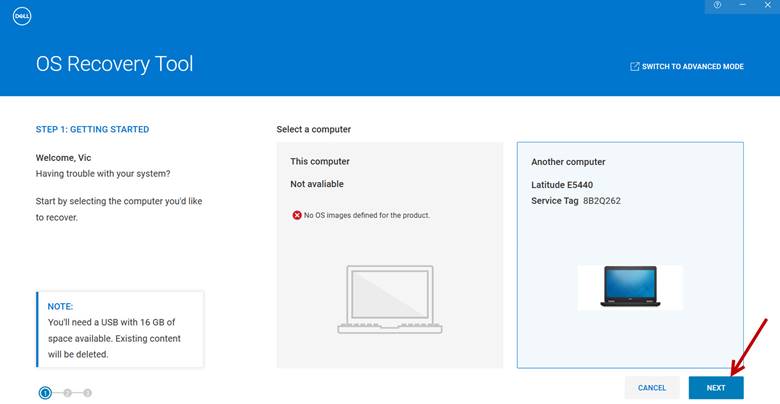This screenshot has width=780, height=404.
Task: Click the 'No OS images defined' error message
Action: (366, 215)
